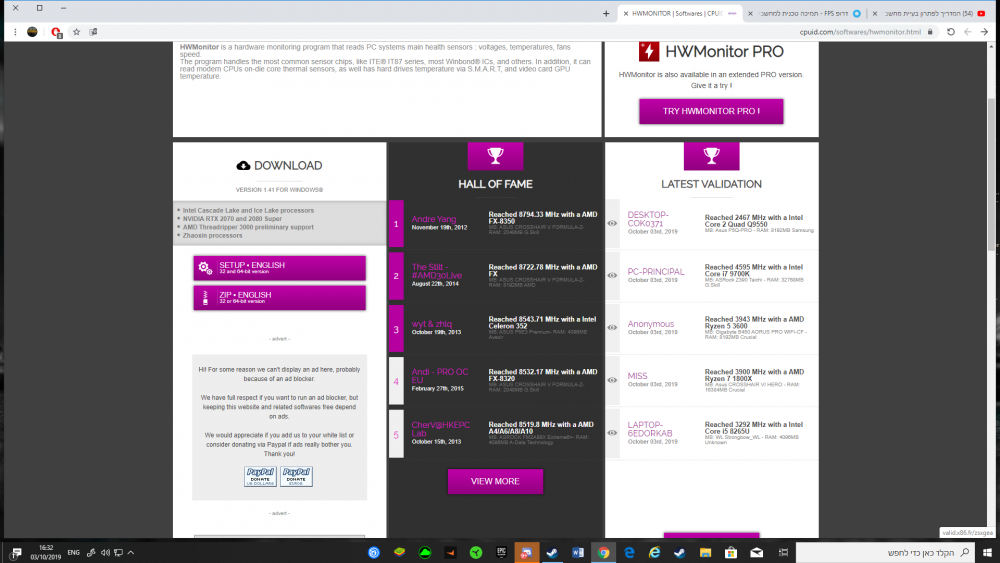Close the HWMONITOR tab

pos(626,13)
